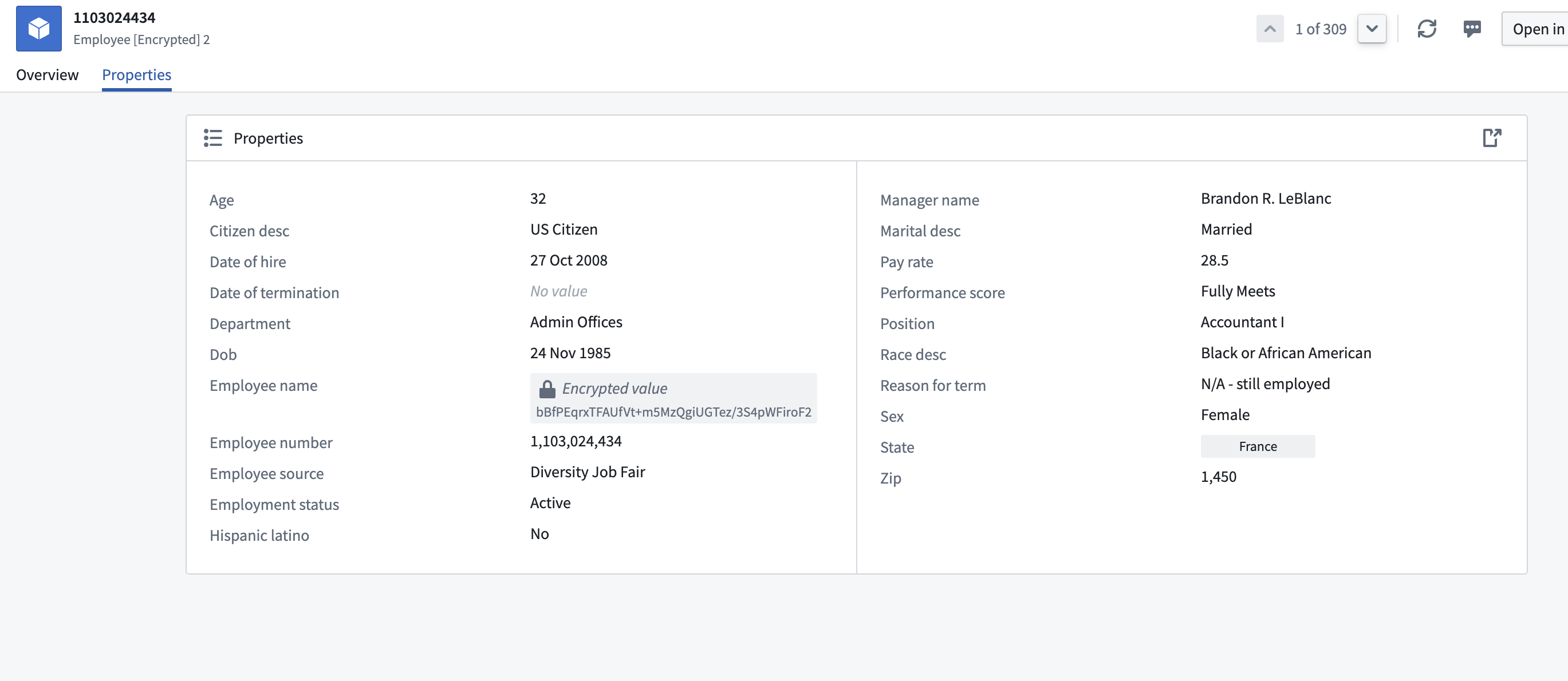Click the Zip value 1,450

tap(1218, 477)
